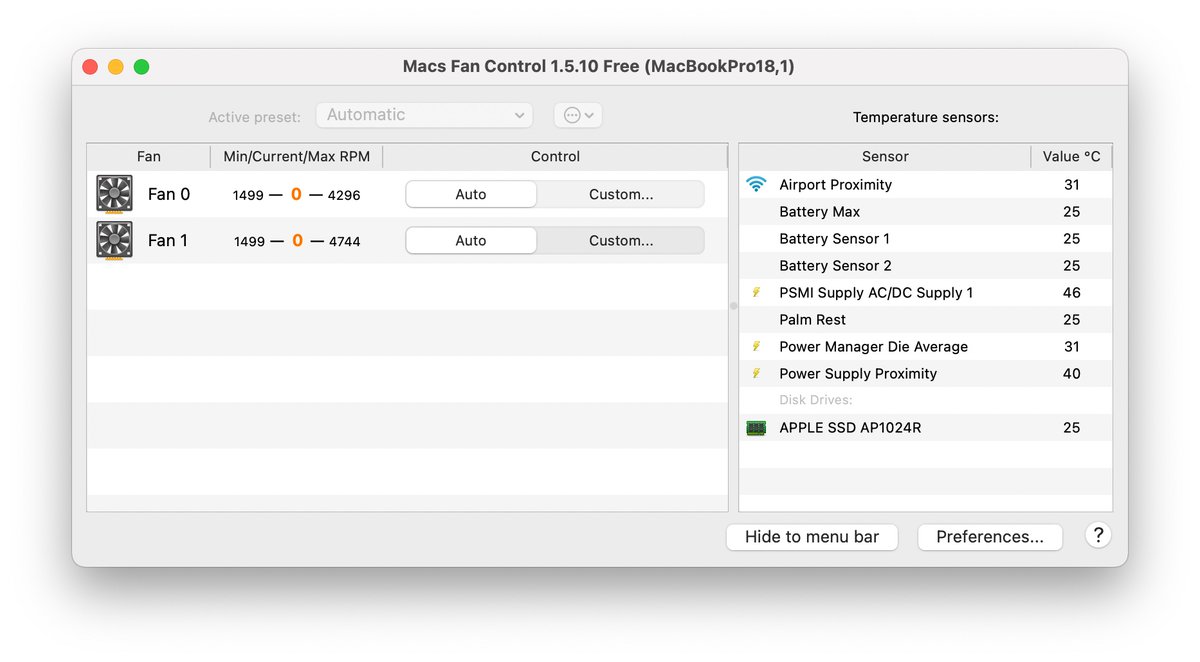Open the preset options ellipsis menu

click(x=578, y=115)
